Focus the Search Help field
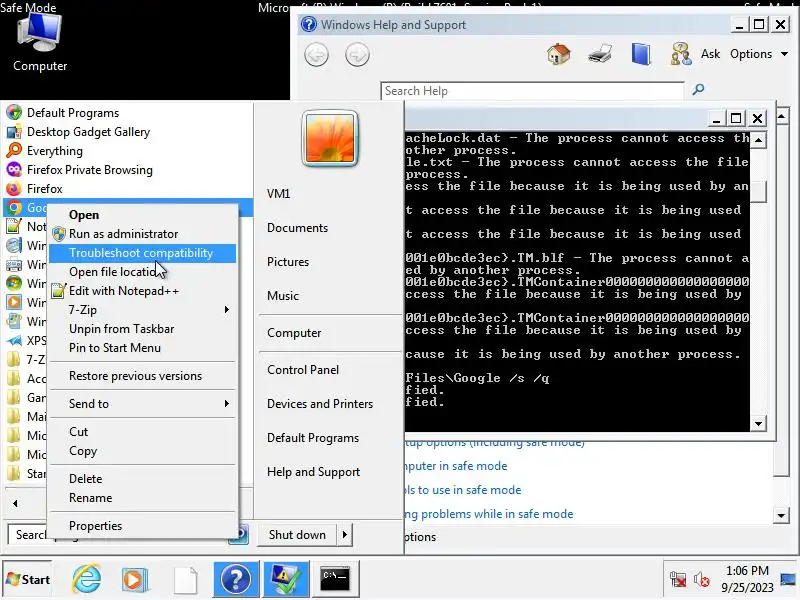The image size is (800, 600). pos(533,91)
